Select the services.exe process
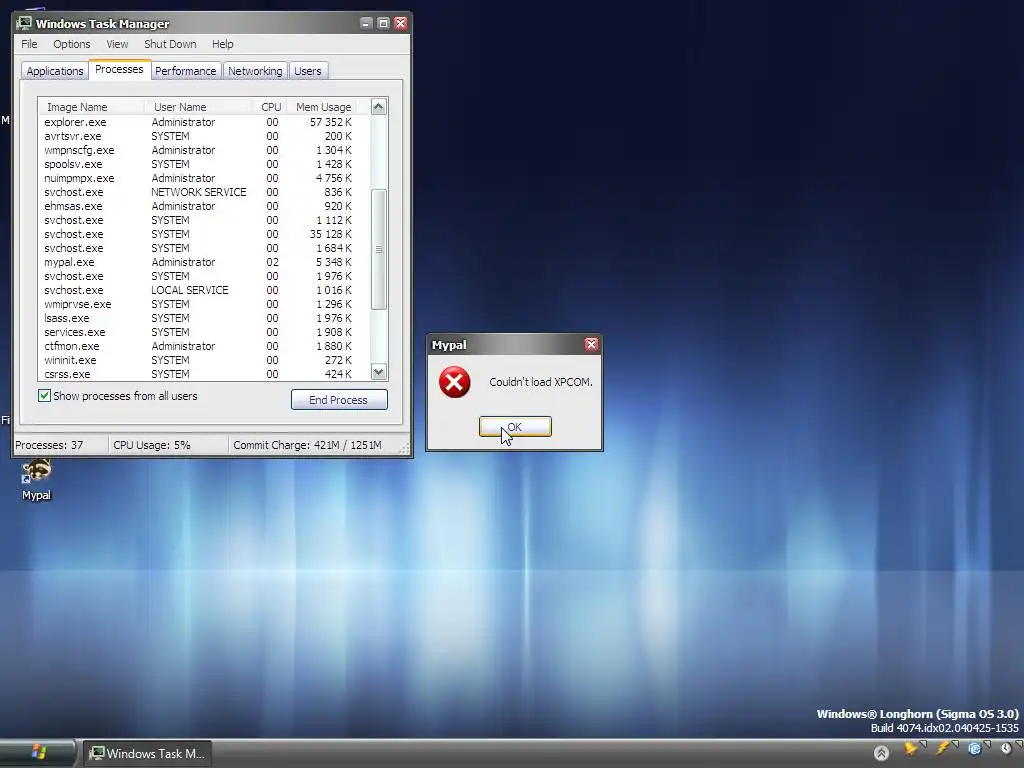 click(204, 332)
